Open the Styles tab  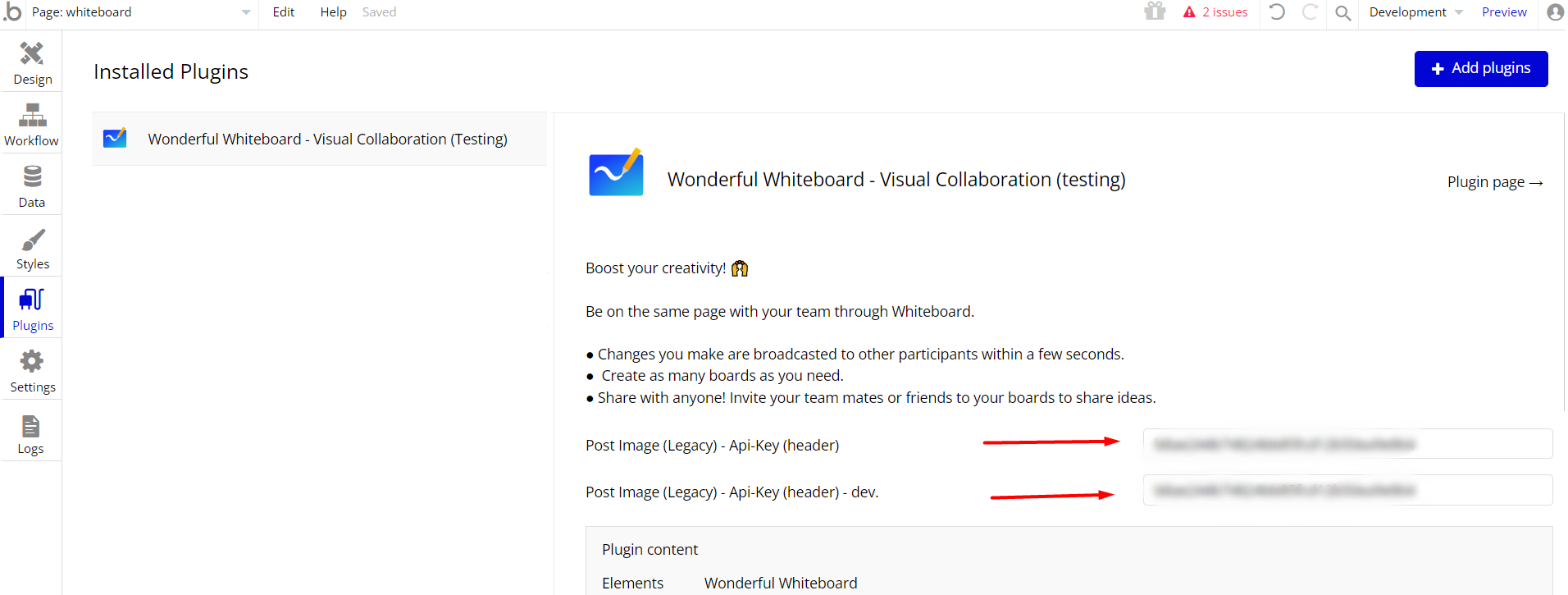point(32,248)
